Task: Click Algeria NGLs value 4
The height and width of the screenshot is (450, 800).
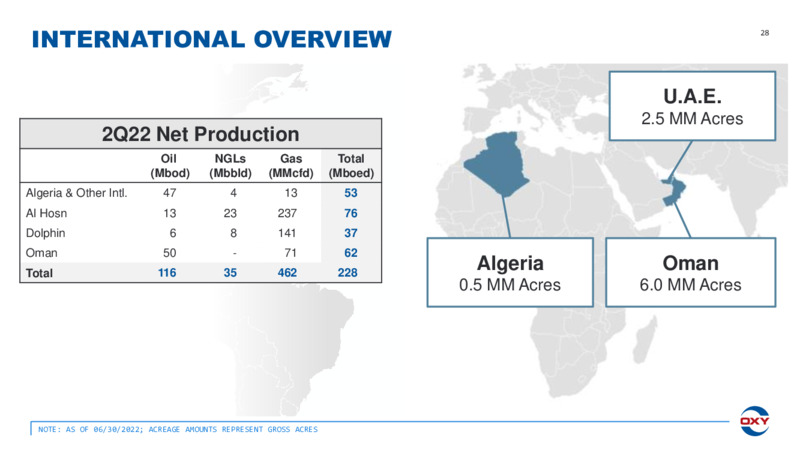Action: tap(233, 193)
